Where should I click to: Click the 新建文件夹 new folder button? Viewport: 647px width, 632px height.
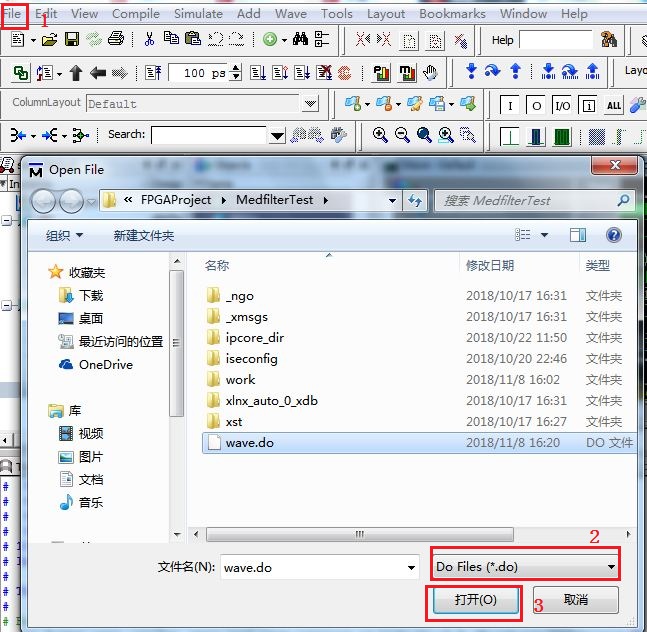point(144,235)
